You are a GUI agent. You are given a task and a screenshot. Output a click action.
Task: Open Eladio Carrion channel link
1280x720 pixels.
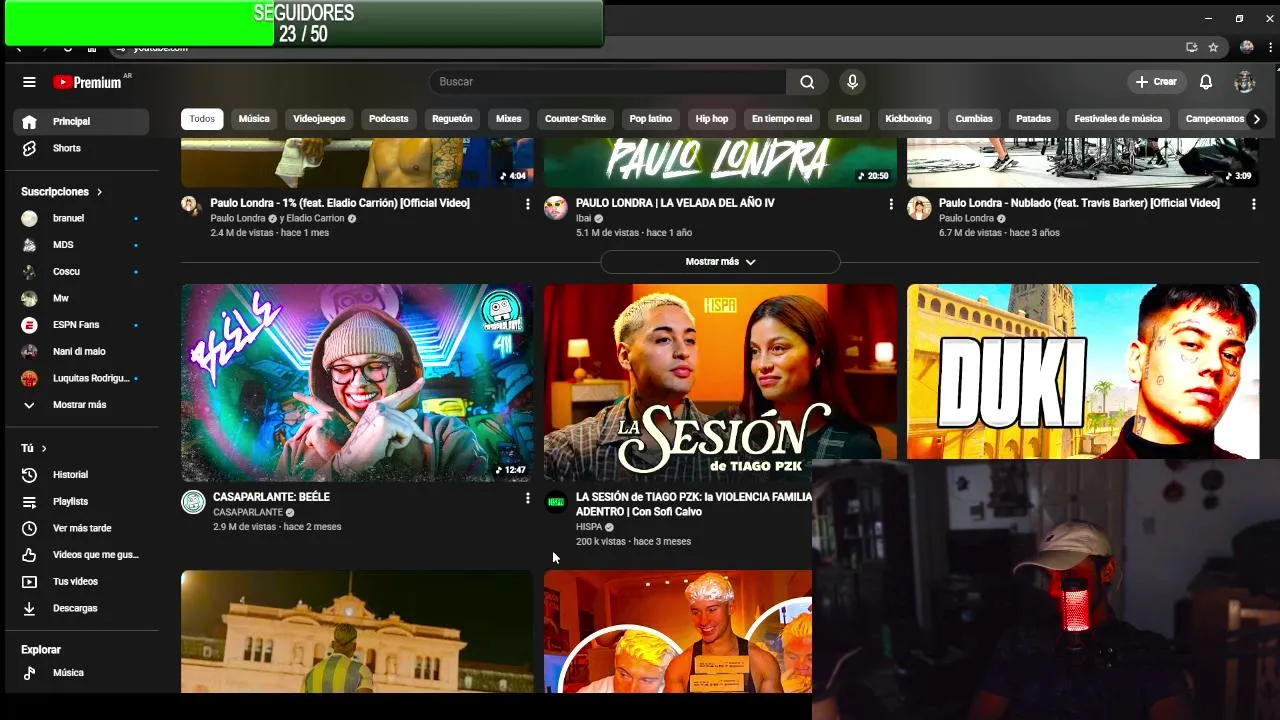tap(315, 218)
